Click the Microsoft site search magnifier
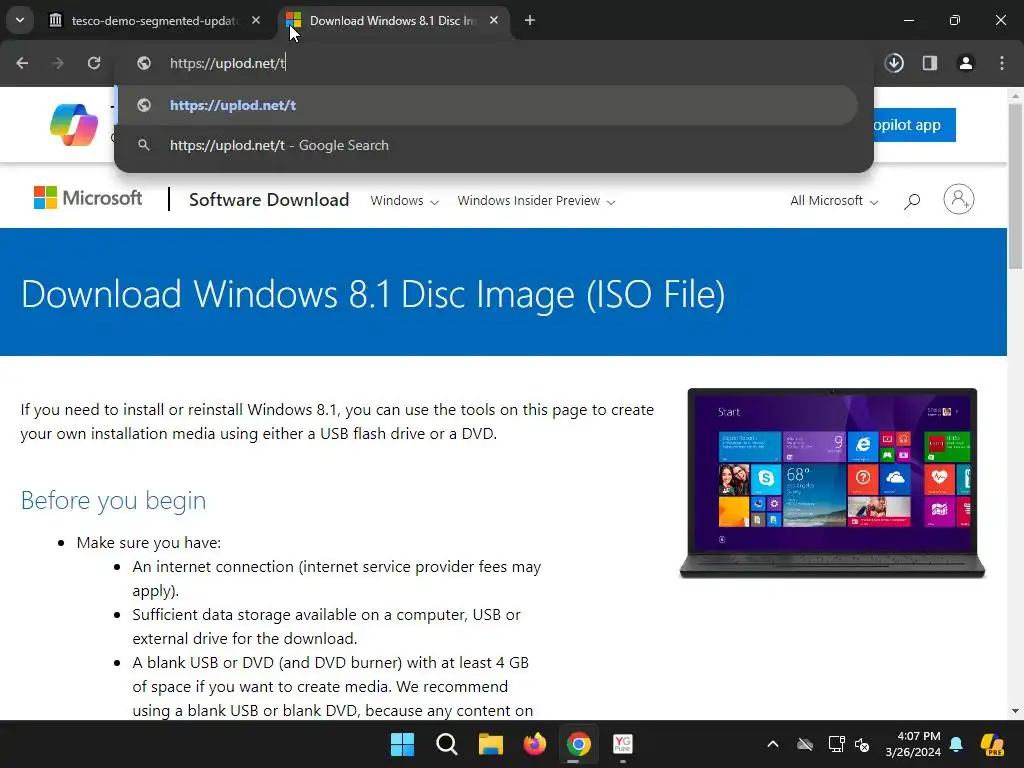This screenshot has width=1024, height=768. click(x=912, y=201)
